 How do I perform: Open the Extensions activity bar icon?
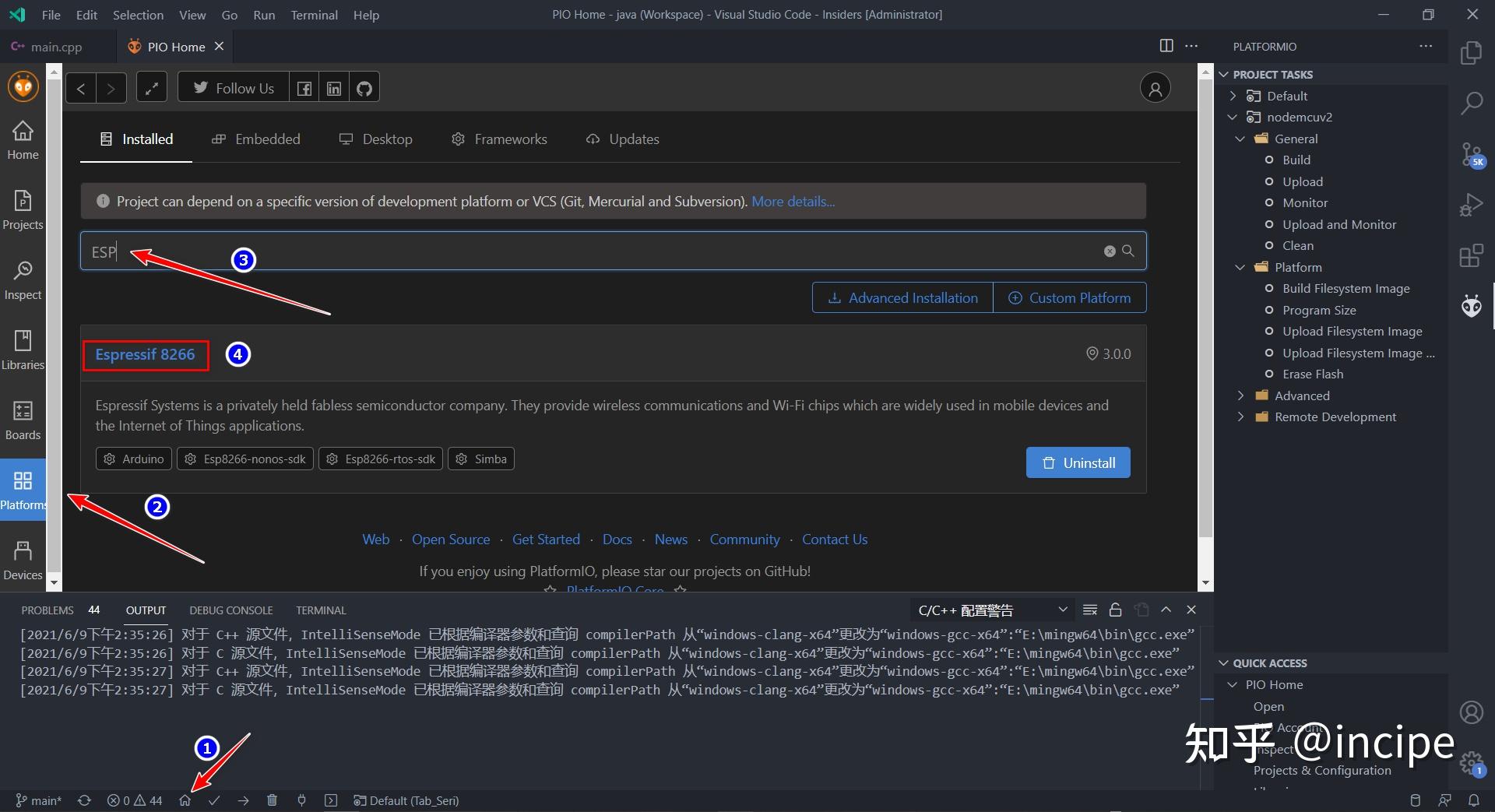click(1471, 255)
